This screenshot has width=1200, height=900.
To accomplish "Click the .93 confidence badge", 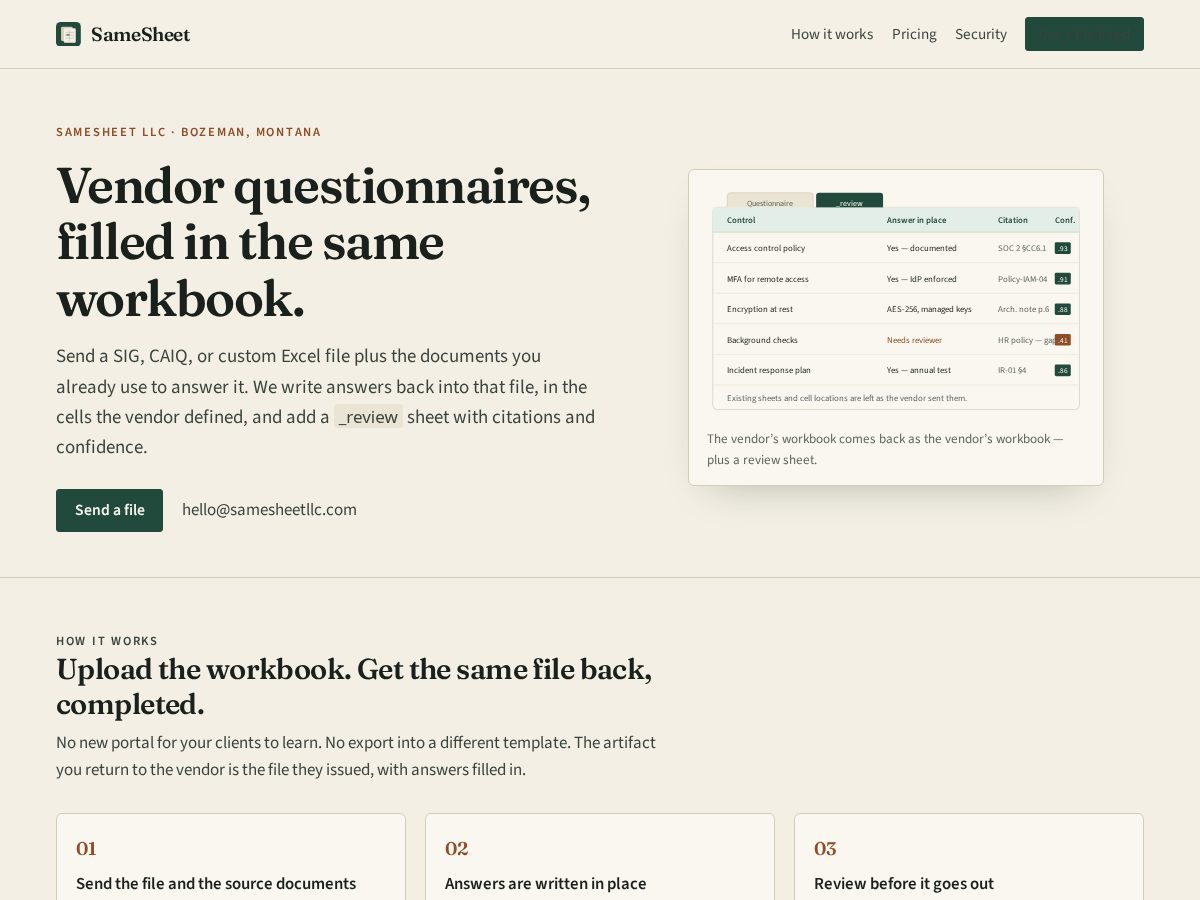I will (1063, 248).
